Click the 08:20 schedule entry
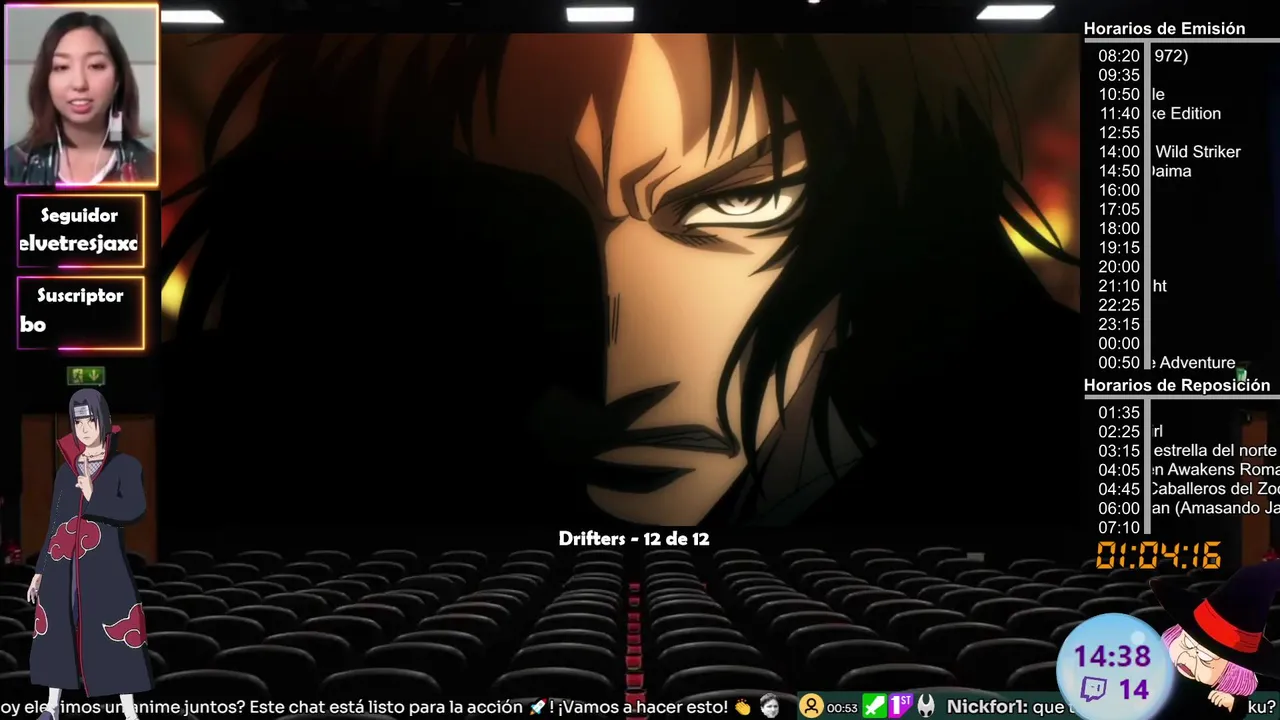 point(1143,56)
